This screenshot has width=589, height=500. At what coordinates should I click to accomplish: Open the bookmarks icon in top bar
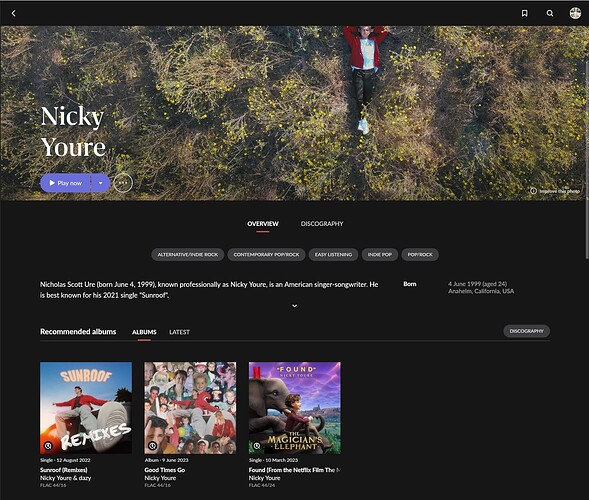pos(524,13)
